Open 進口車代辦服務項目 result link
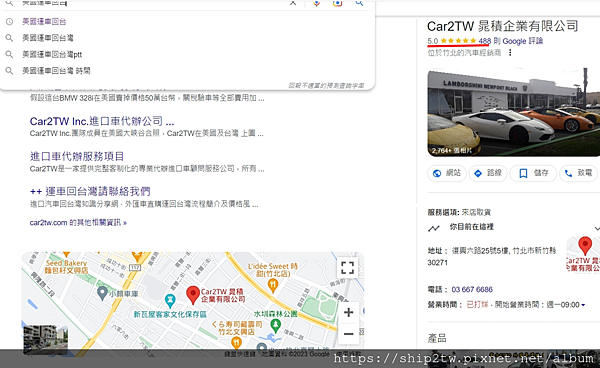This screenshot has width=600, height=368. point(77,156)
